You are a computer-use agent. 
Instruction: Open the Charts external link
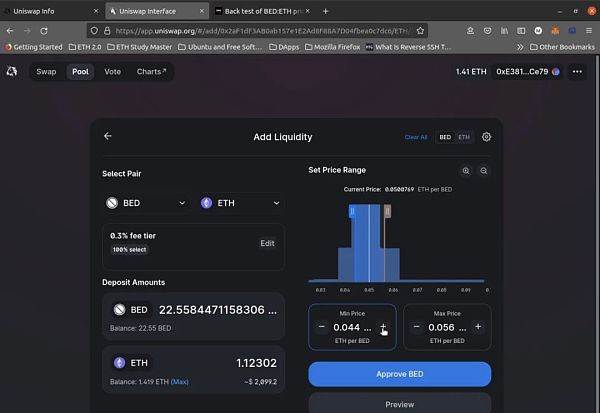point(151,72)
